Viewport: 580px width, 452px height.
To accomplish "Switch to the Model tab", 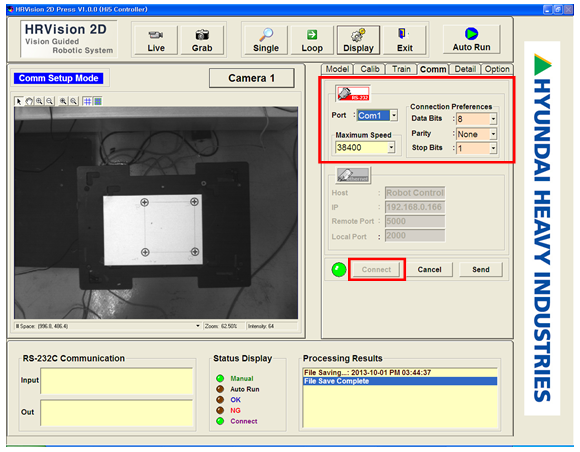I will point(337,69).
